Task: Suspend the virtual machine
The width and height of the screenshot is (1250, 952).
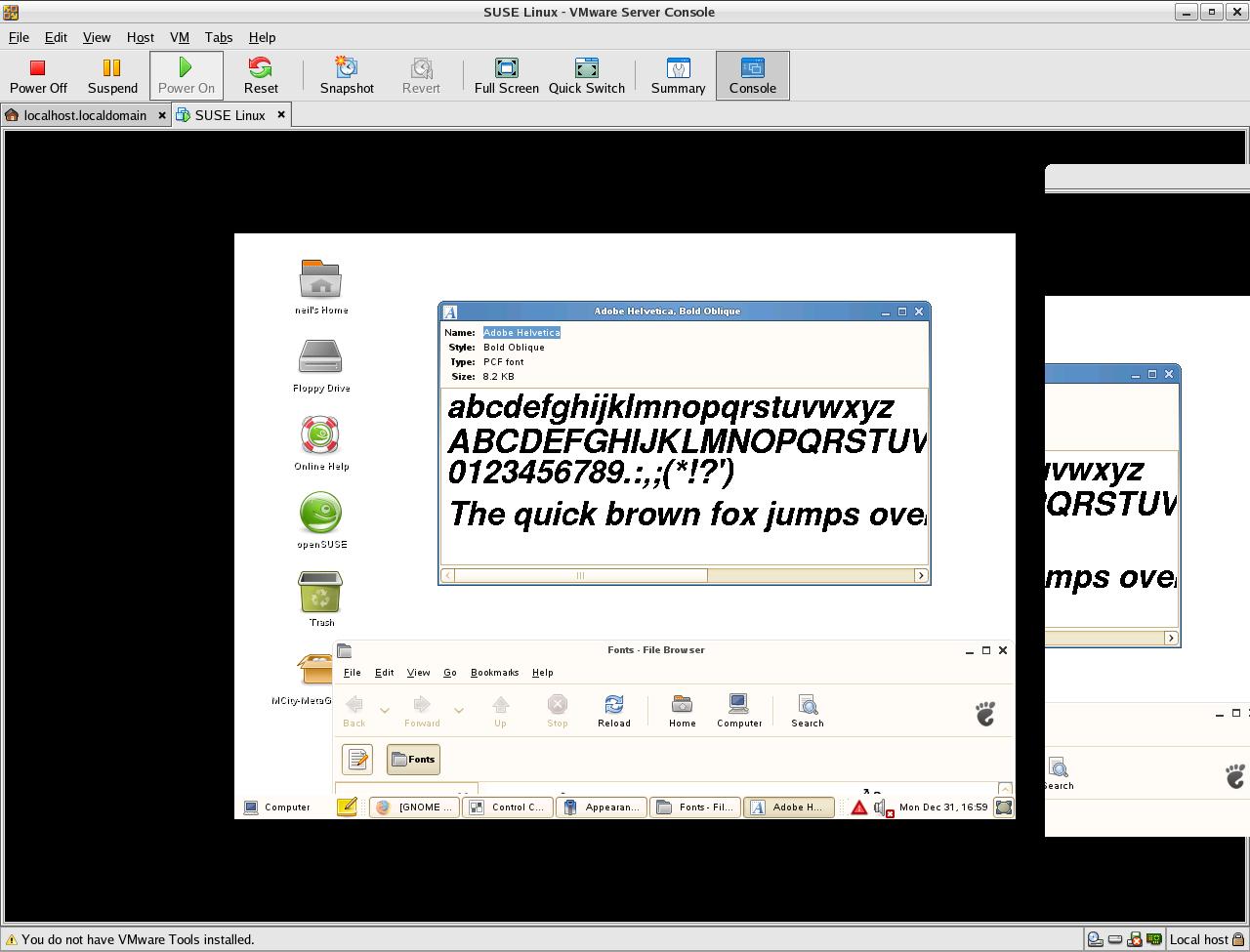Action: [x=112, y=75]
